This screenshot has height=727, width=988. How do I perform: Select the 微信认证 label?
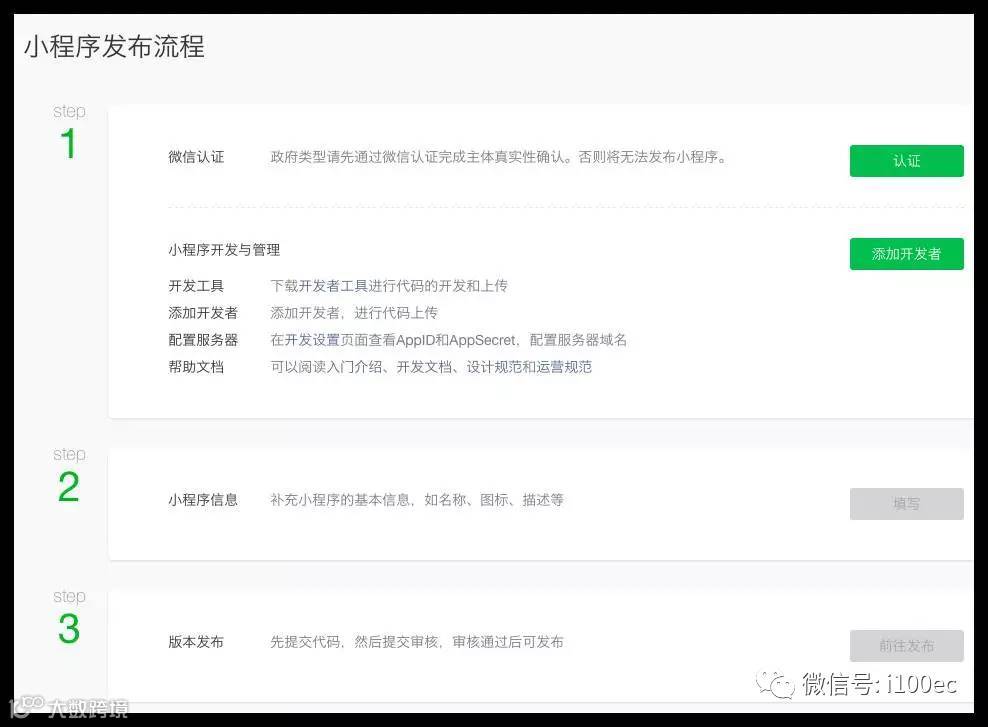pos(196,157)
